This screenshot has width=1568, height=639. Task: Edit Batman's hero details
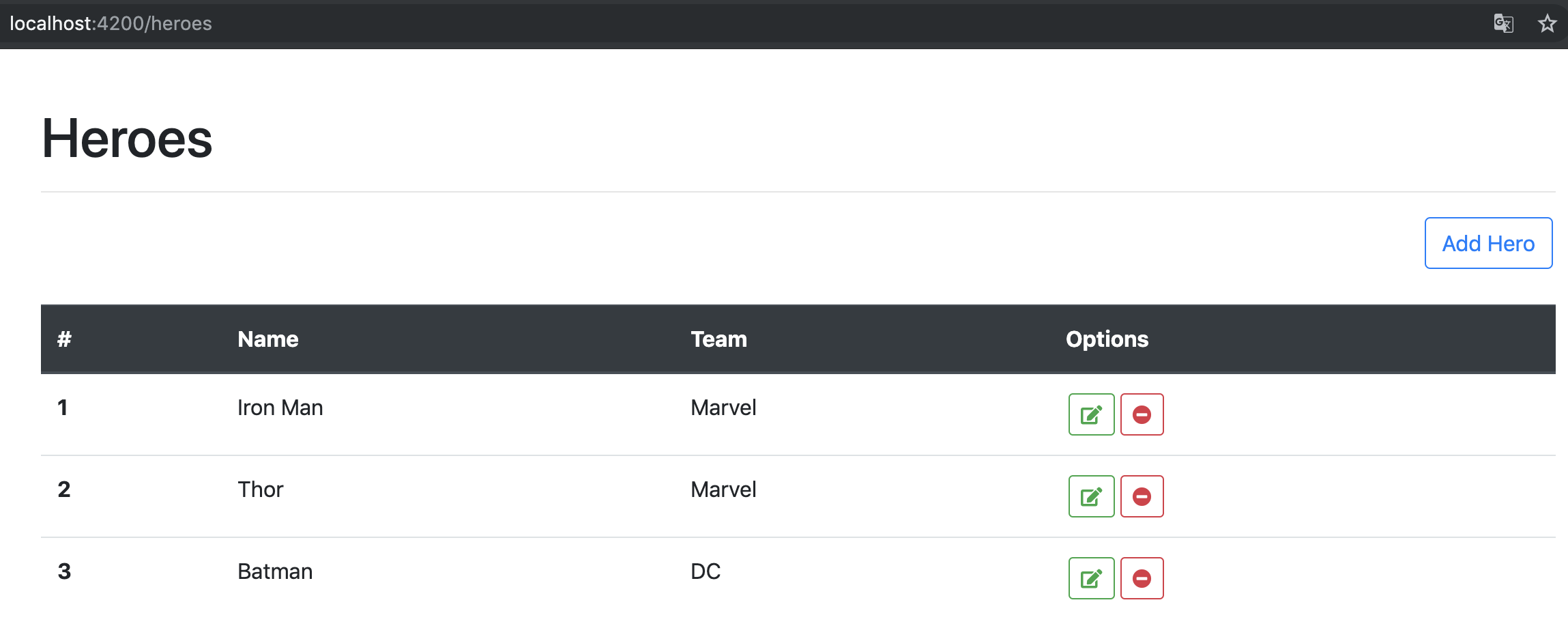pos(1091,578)
